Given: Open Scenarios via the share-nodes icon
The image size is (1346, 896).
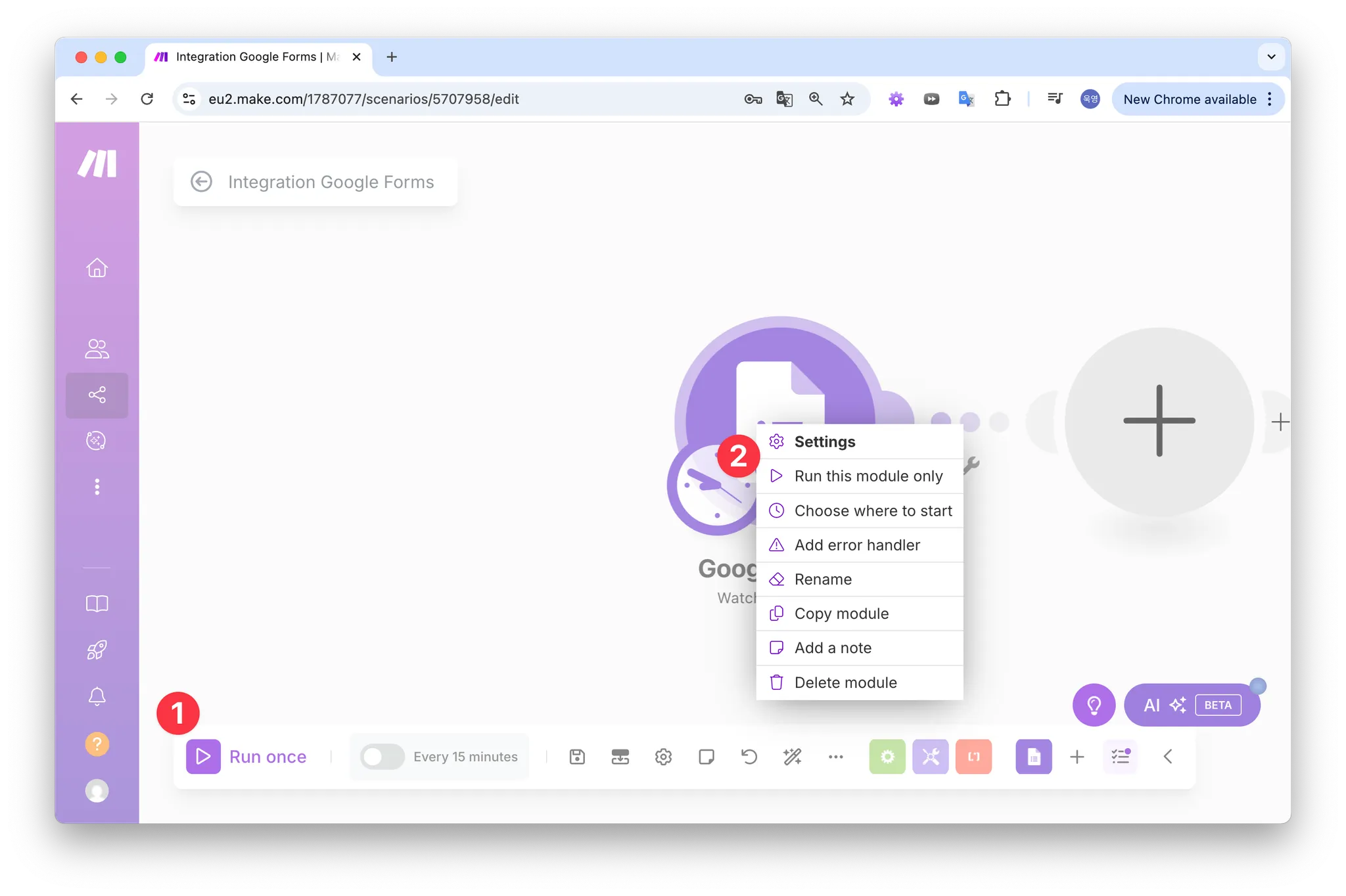Looking at the screenshot, I should click(x=97, y=395).
